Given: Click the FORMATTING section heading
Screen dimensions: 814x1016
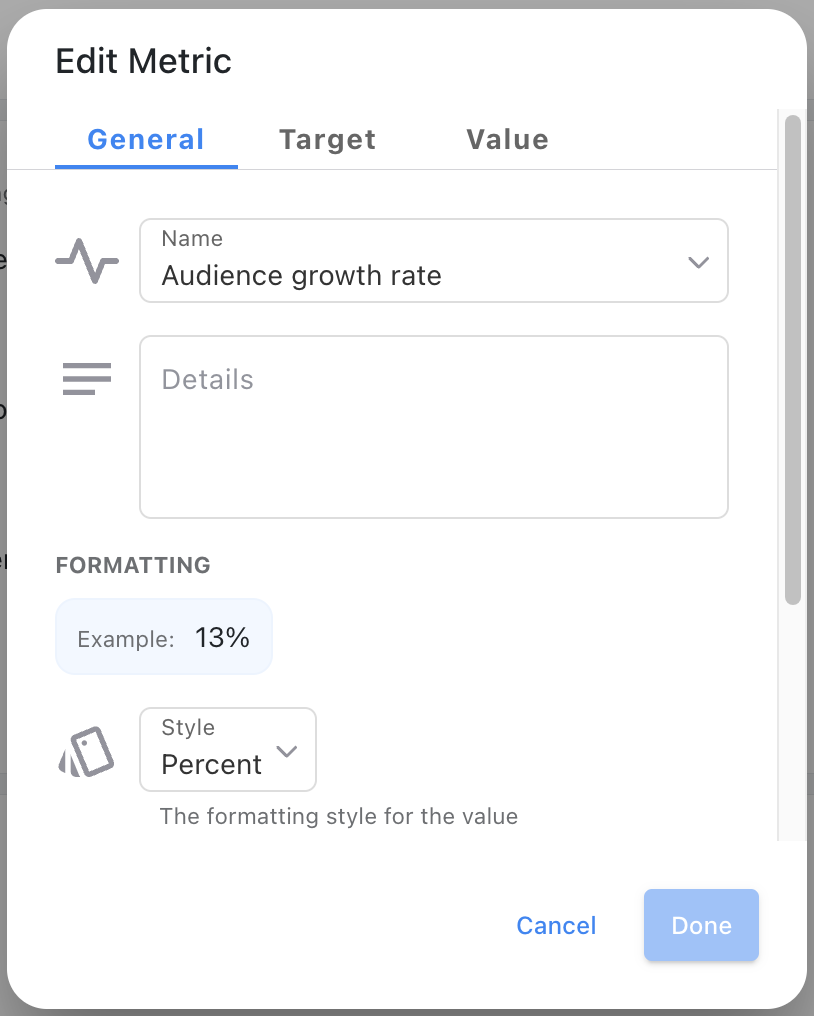Looking at the screenshot, I should 133,565.
